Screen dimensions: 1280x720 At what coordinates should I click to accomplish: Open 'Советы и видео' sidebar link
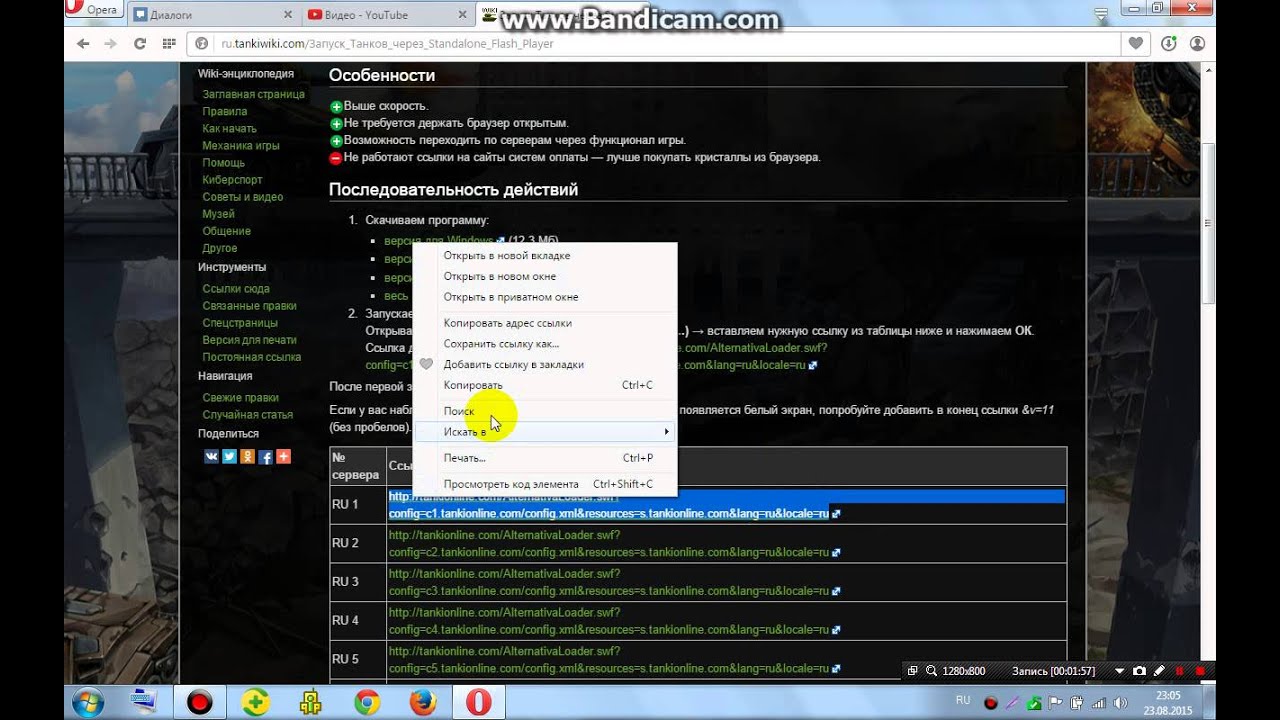[243, 197]
